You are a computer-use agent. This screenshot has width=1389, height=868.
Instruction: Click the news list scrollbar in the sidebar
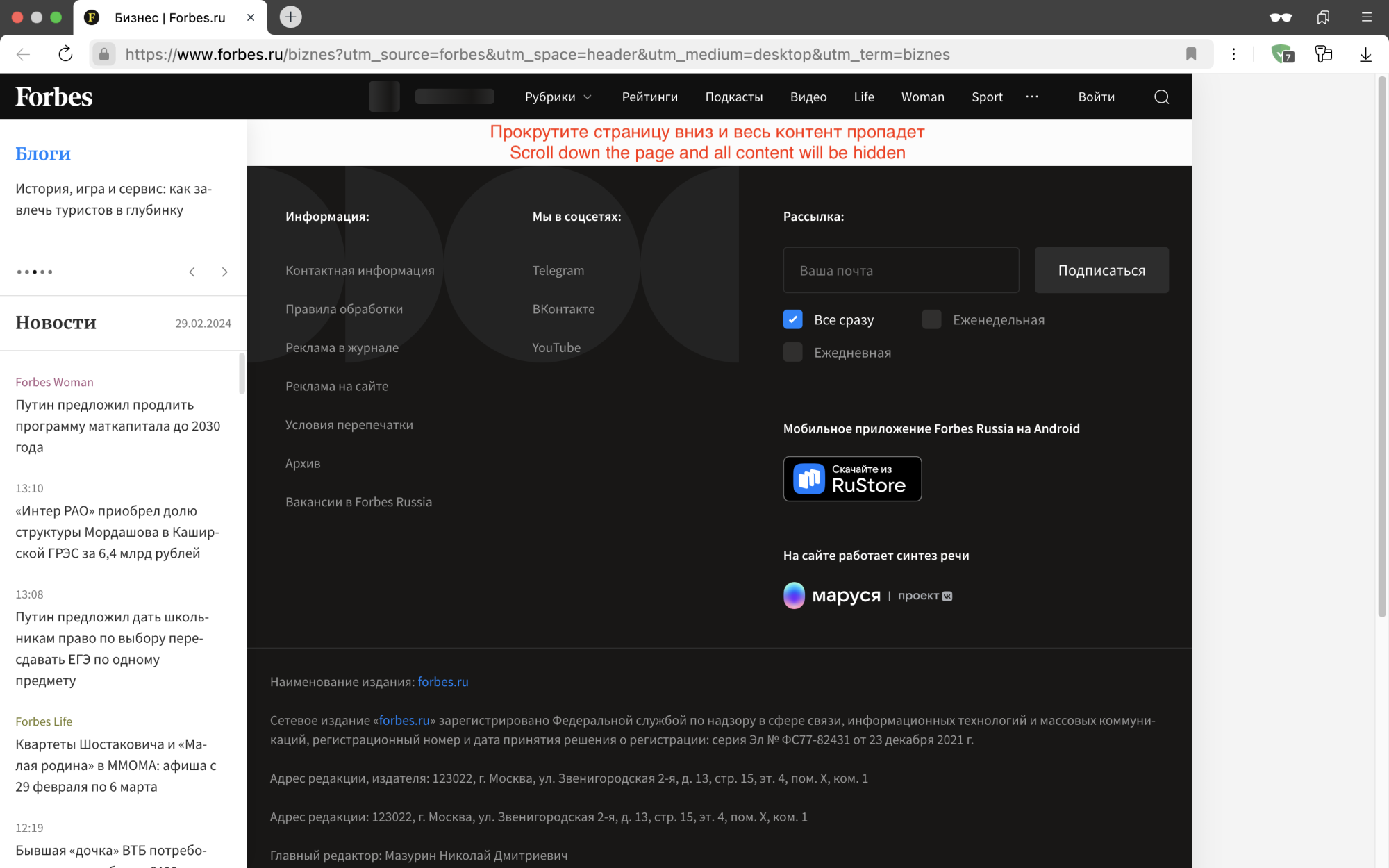242,374
